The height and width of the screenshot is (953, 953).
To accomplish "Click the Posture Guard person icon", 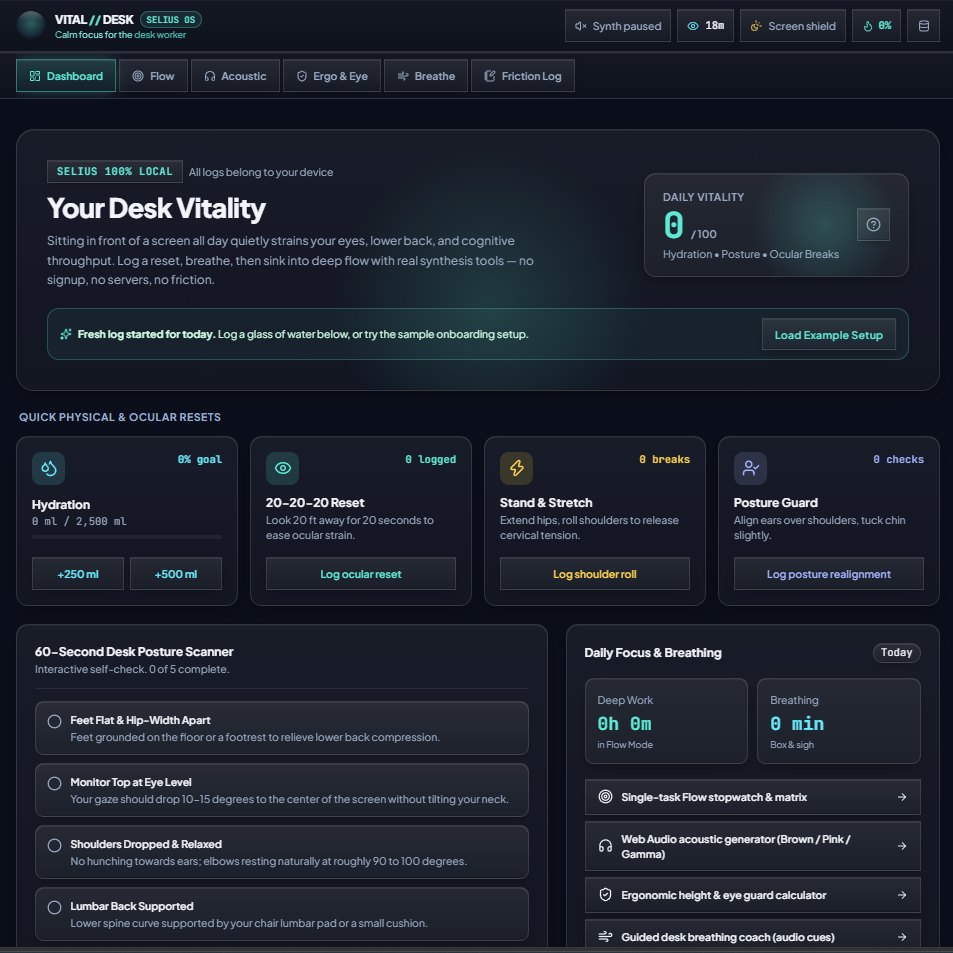I will tap(751, 468).
